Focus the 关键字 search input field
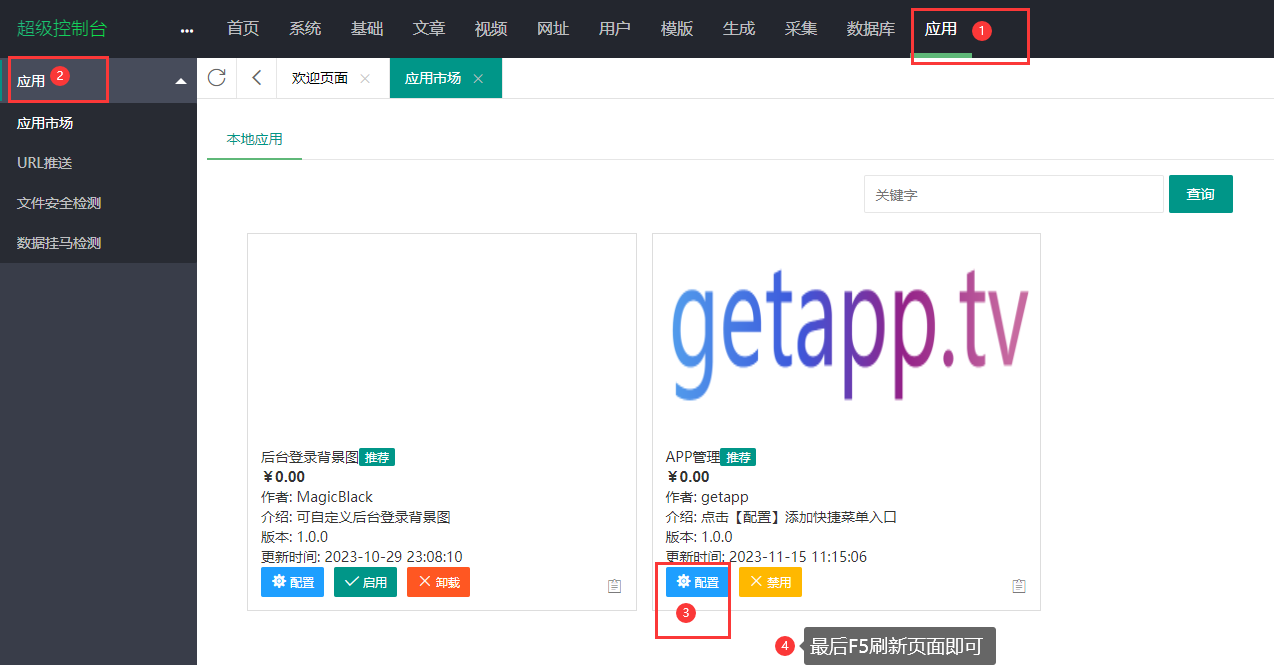 coord(1013,194)
